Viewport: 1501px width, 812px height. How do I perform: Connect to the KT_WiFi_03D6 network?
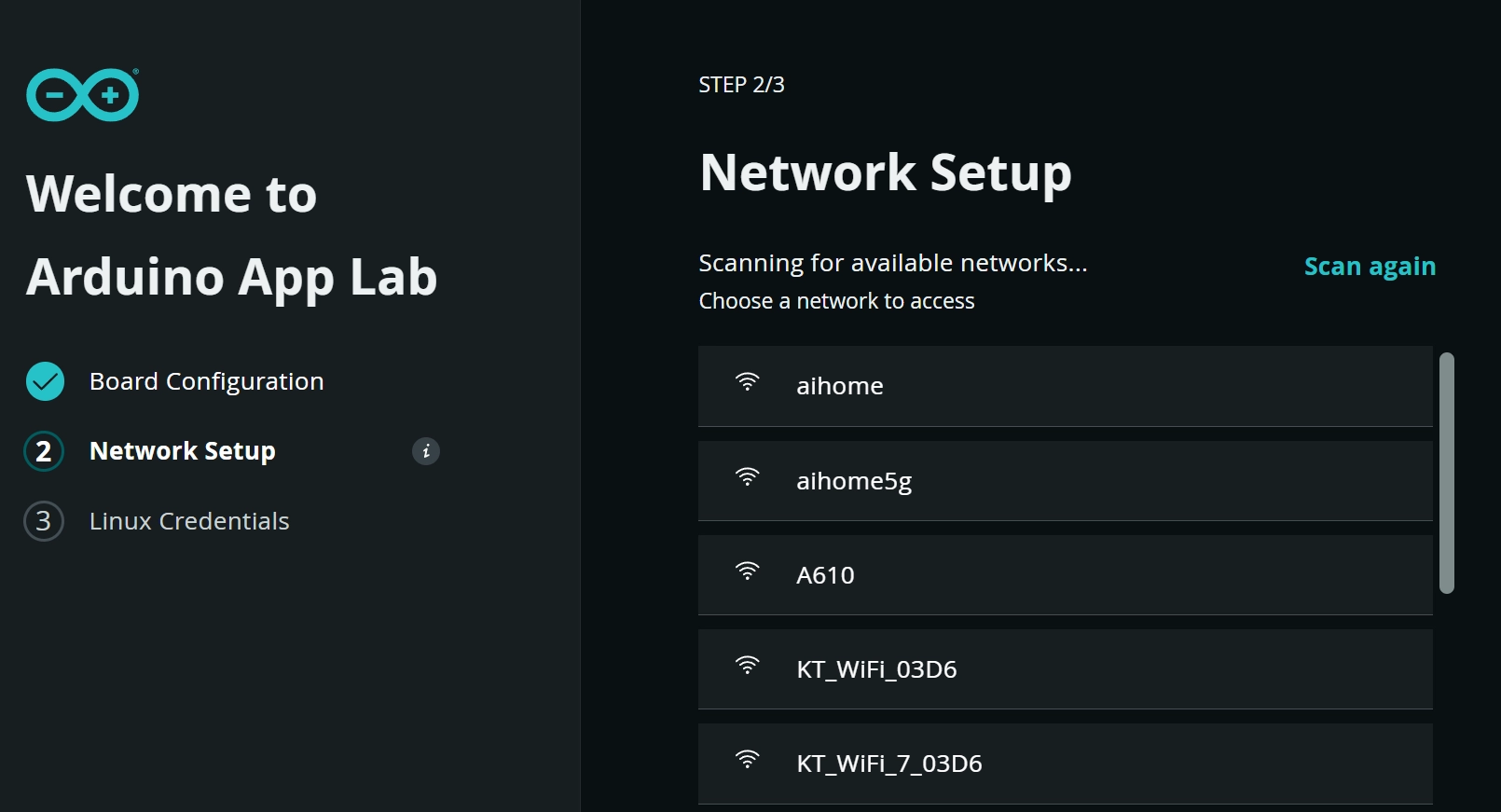tap(1065, 669)
